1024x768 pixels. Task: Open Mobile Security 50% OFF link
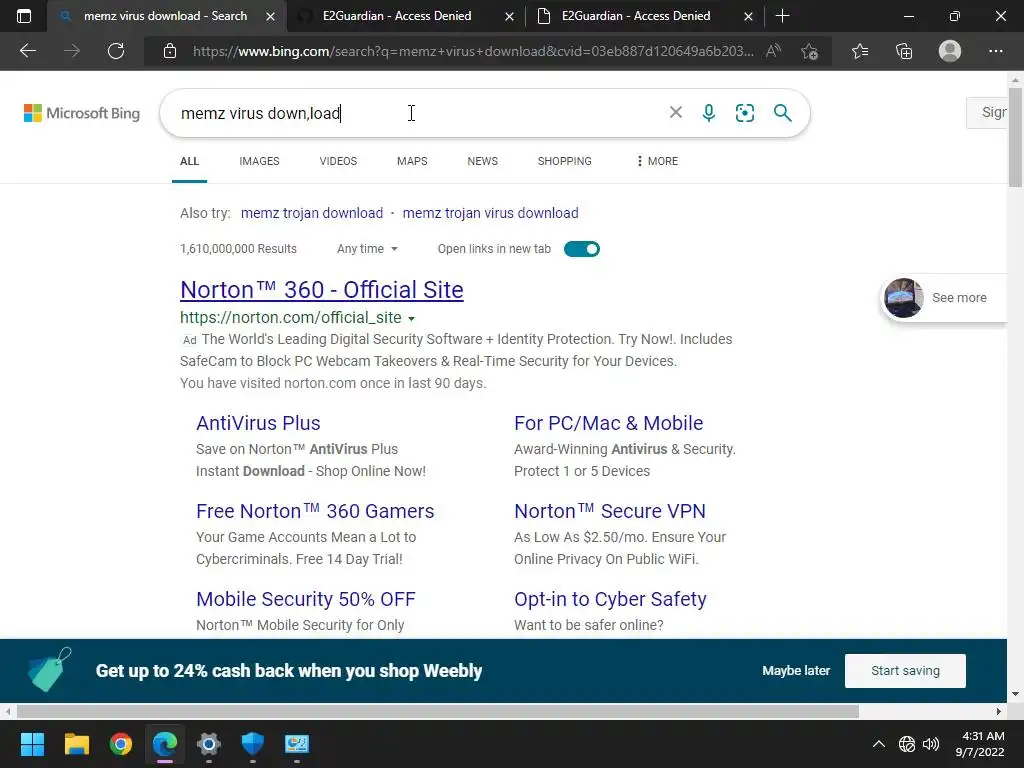(x=306, y=599)
